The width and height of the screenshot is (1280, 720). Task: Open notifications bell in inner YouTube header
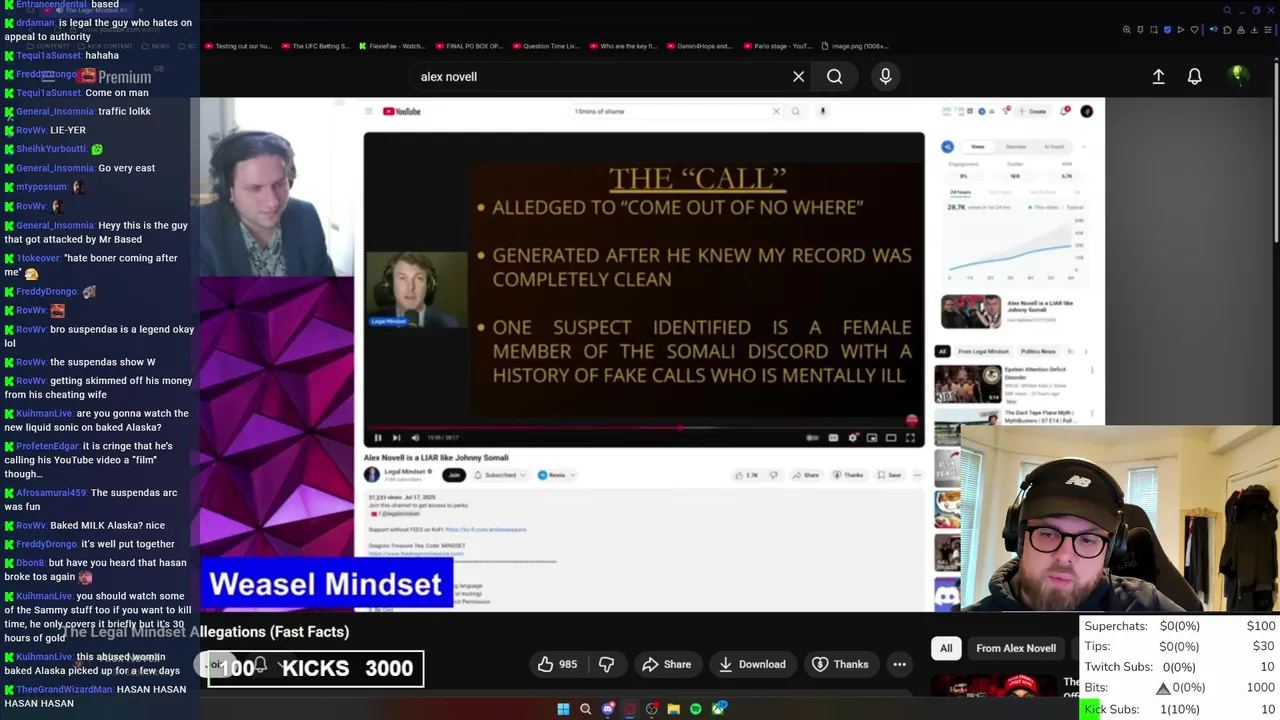pos(1065,111)
